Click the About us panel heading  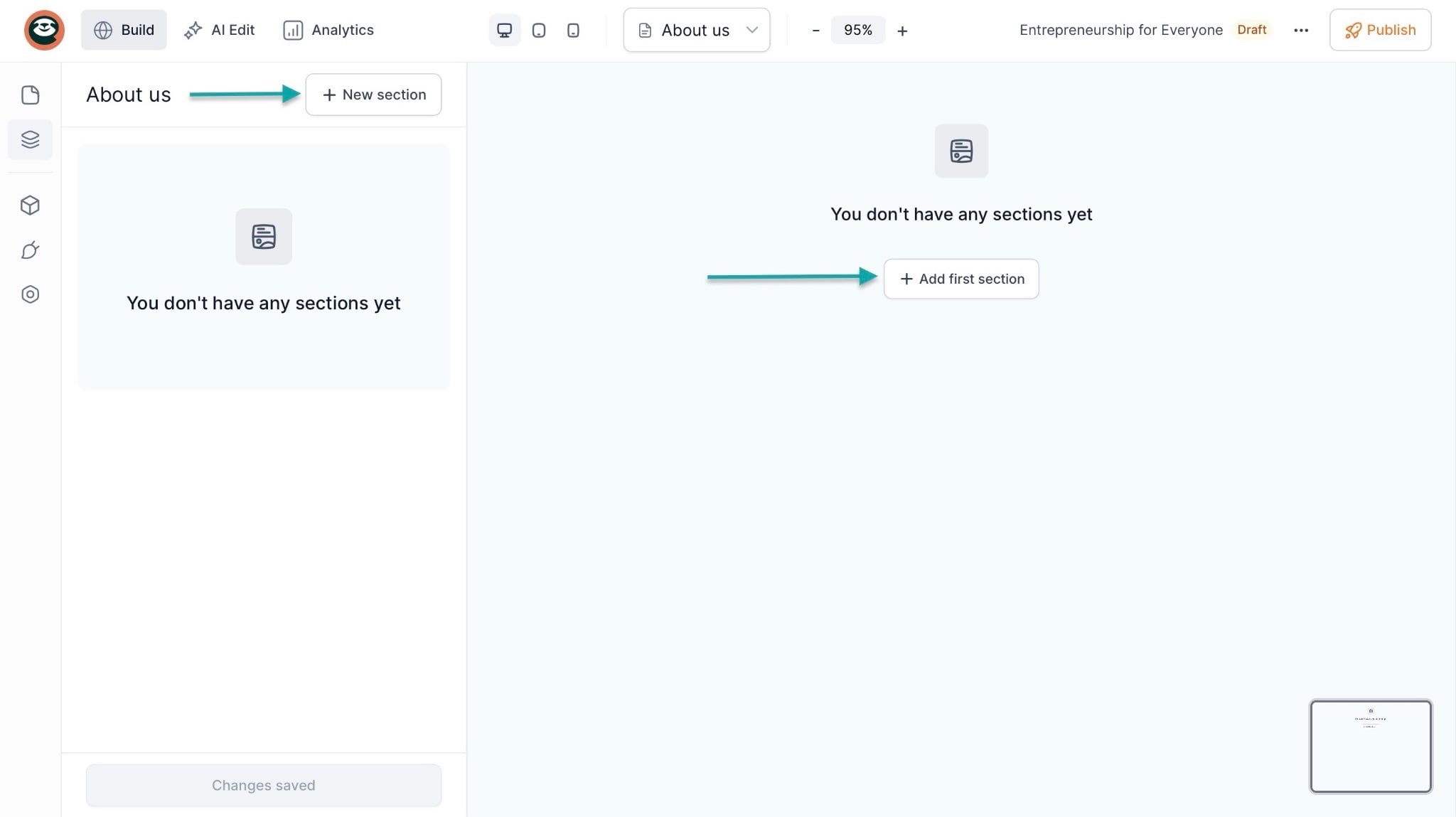(129, 95)
